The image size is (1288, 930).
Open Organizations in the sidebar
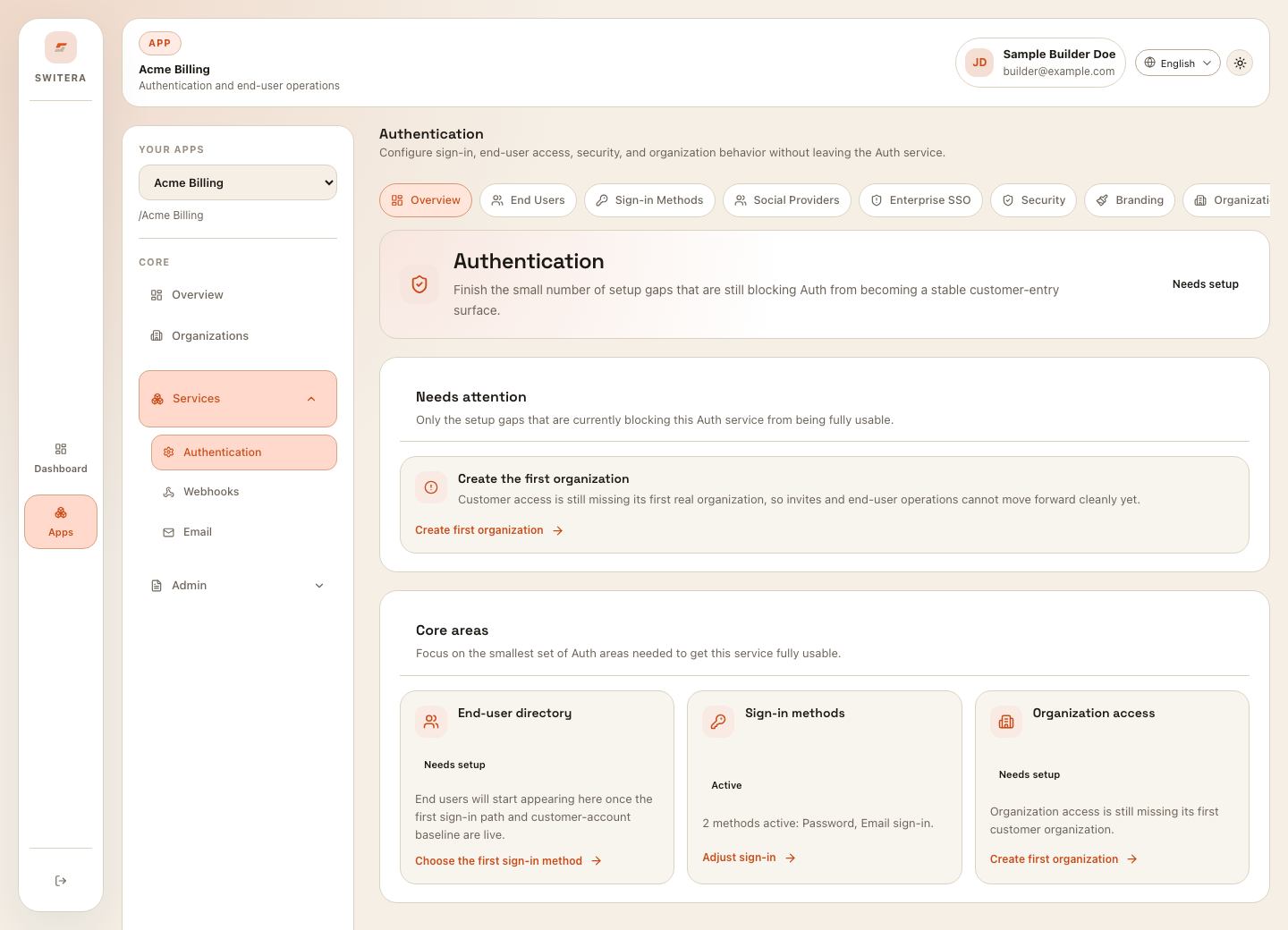tap(238, 336)
